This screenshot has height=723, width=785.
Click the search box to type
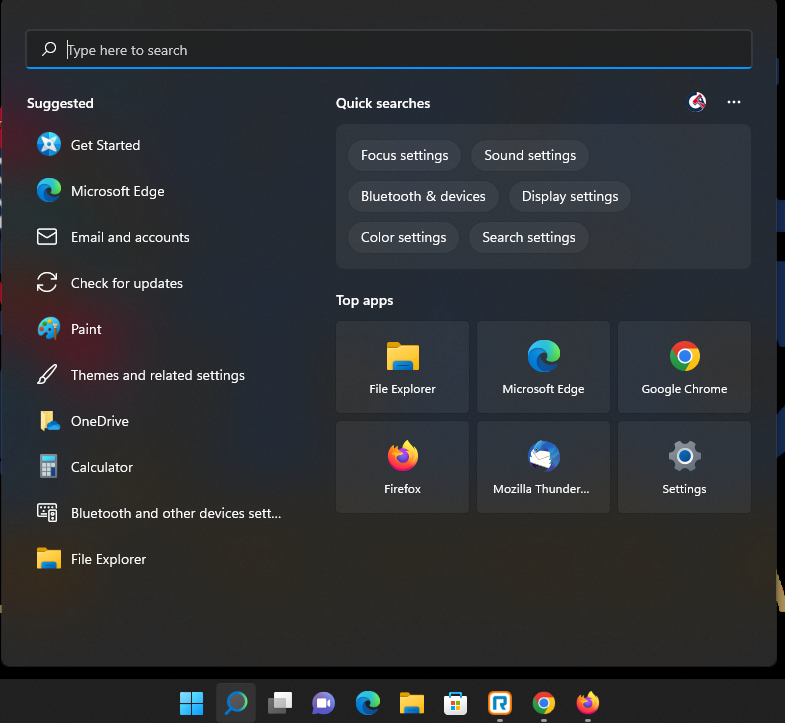coord(388,50)
